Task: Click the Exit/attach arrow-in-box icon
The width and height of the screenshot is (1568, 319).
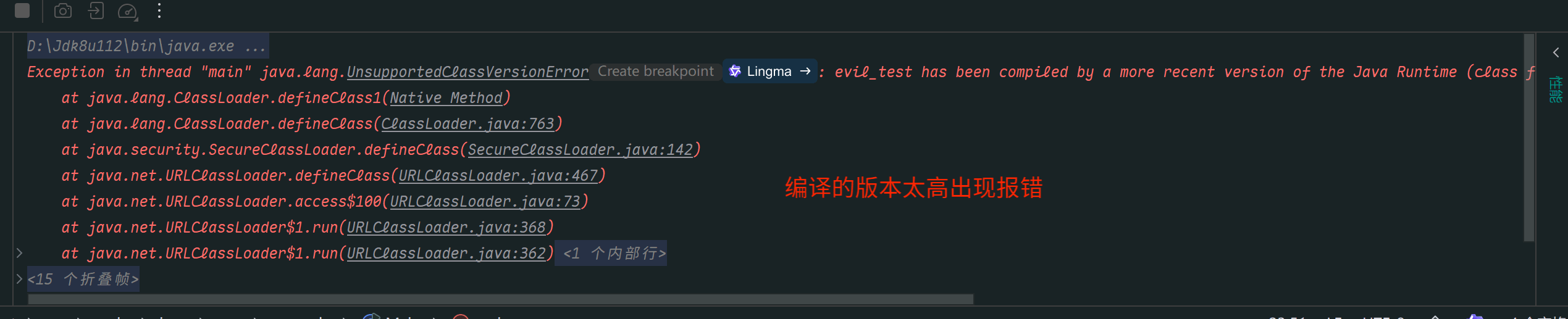Action: (x=96, y=10)
